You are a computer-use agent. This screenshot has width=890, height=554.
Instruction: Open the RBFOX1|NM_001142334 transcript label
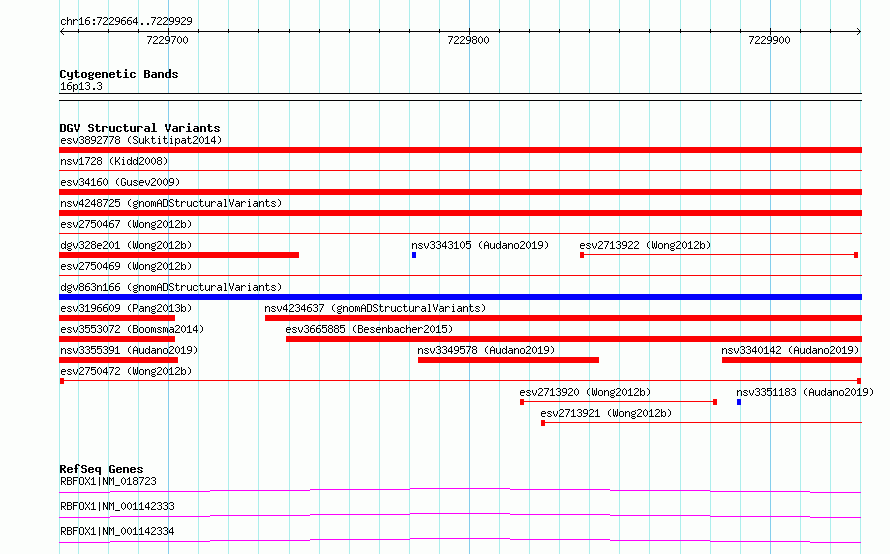(x=117, y=531)
